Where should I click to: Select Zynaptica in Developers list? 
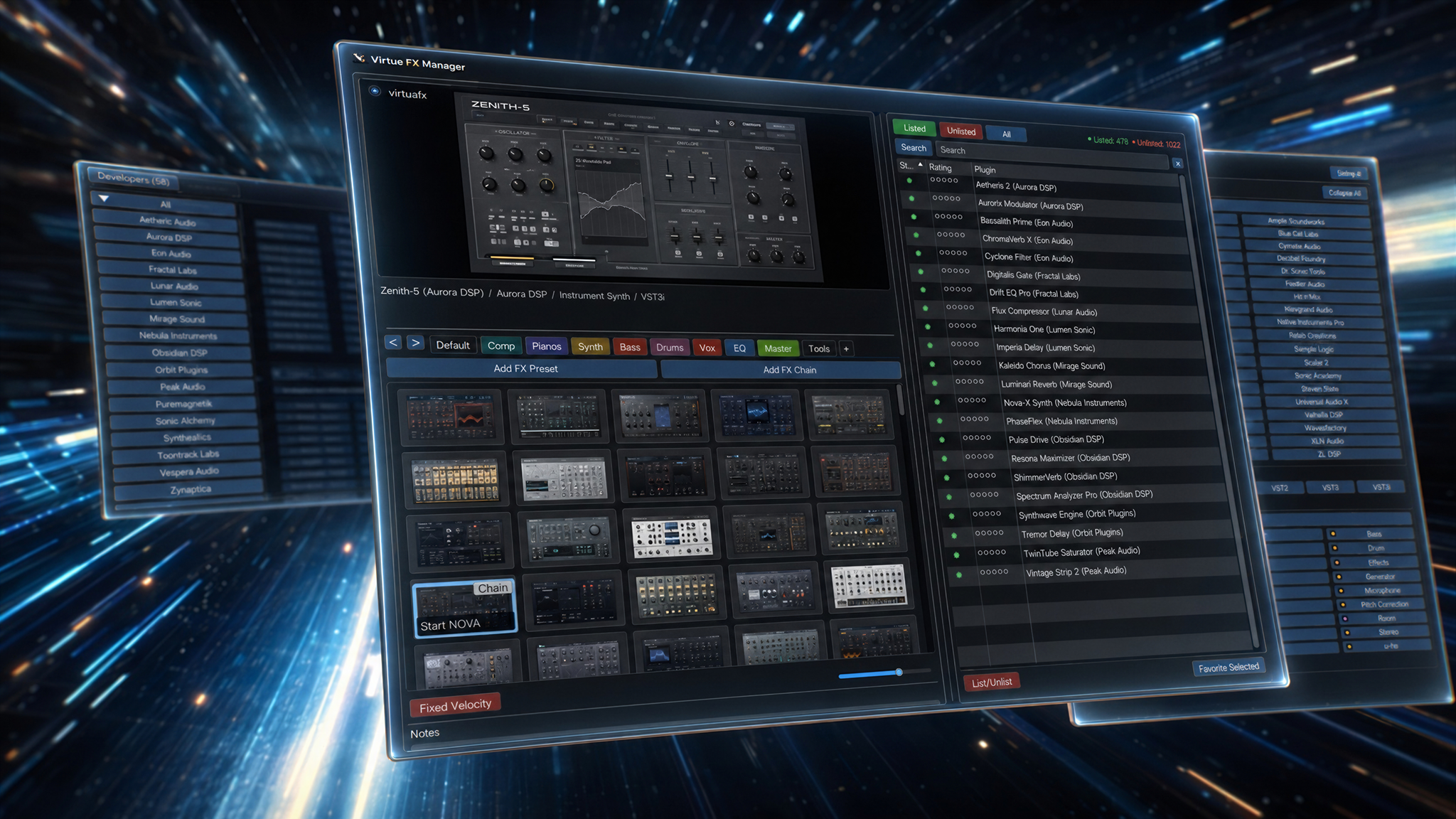click(191, 489)
